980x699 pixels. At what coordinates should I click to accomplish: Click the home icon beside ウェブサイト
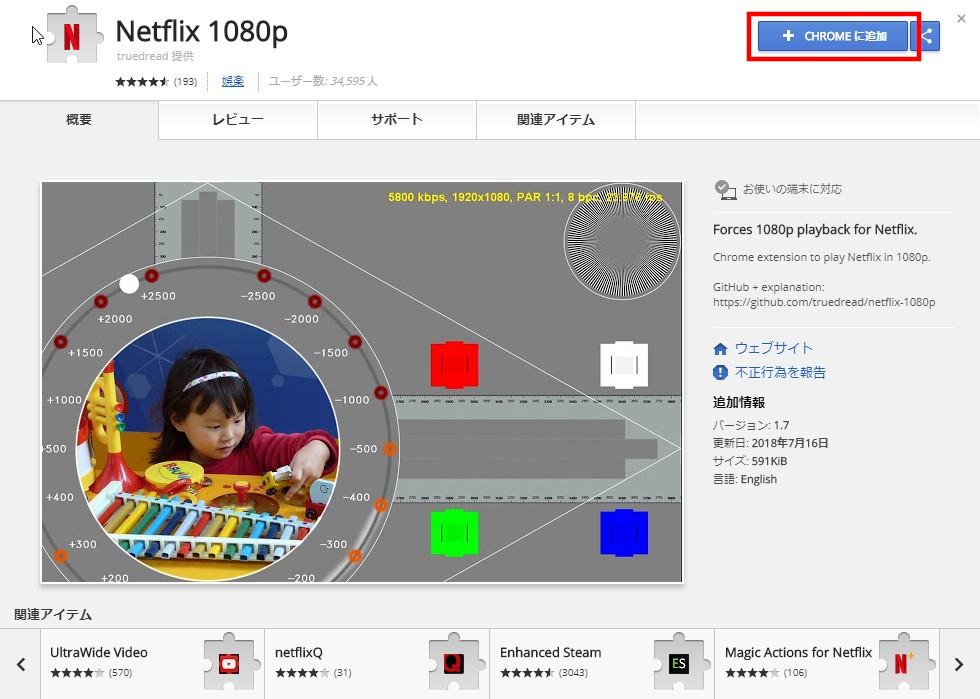(720, 349)
